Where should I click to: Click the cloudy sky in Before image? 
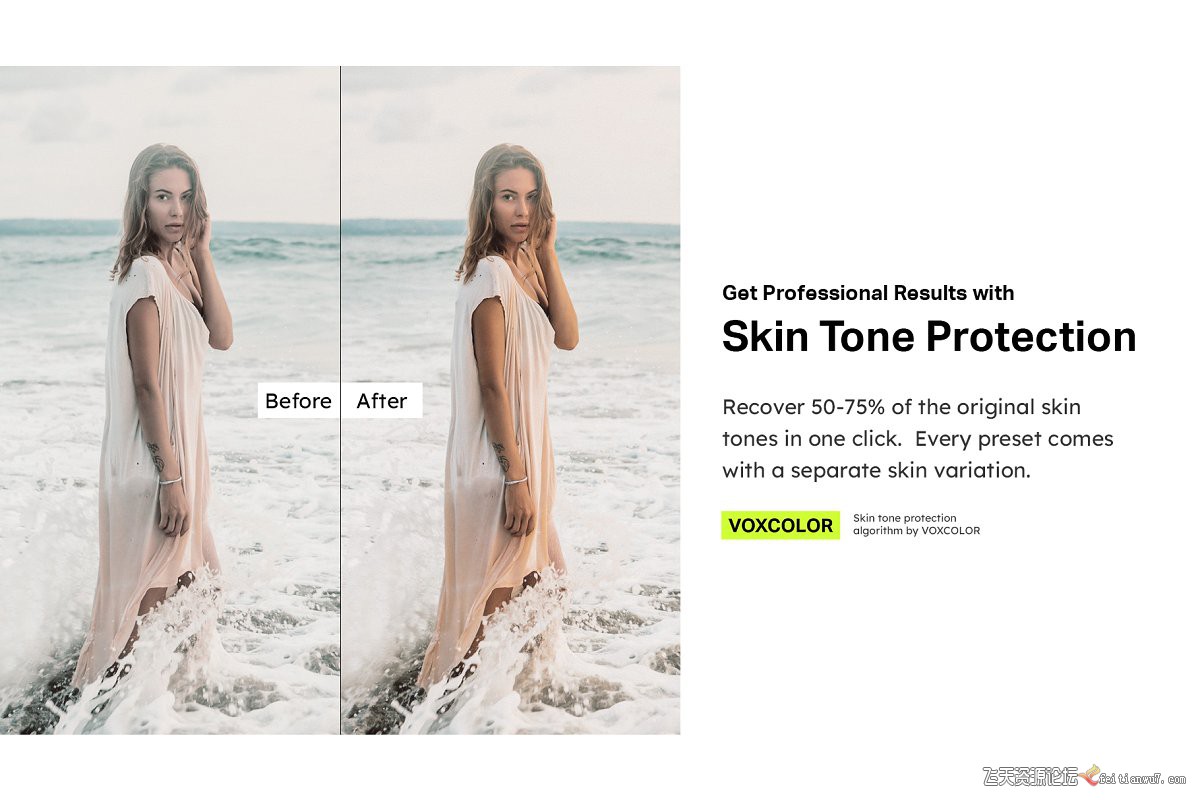tap(170, 140)
